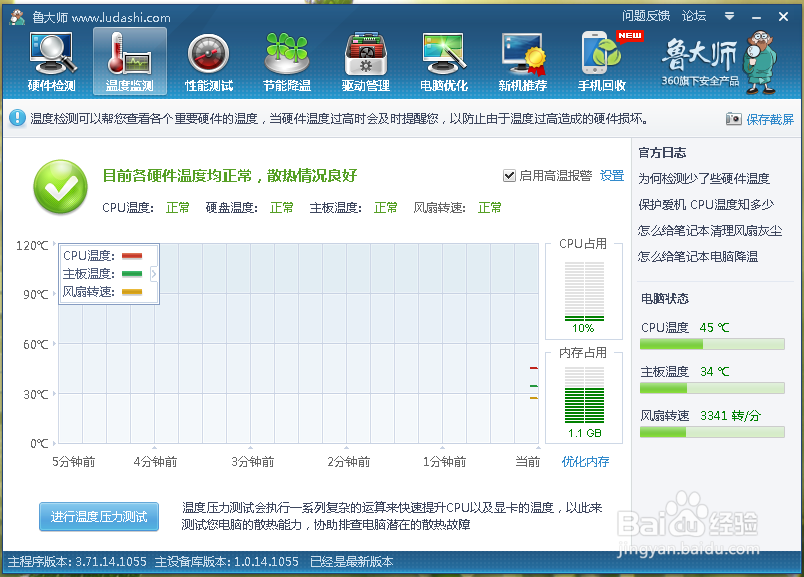
Task: Open 节能降温 clover icon
Action: click(287, 62)
